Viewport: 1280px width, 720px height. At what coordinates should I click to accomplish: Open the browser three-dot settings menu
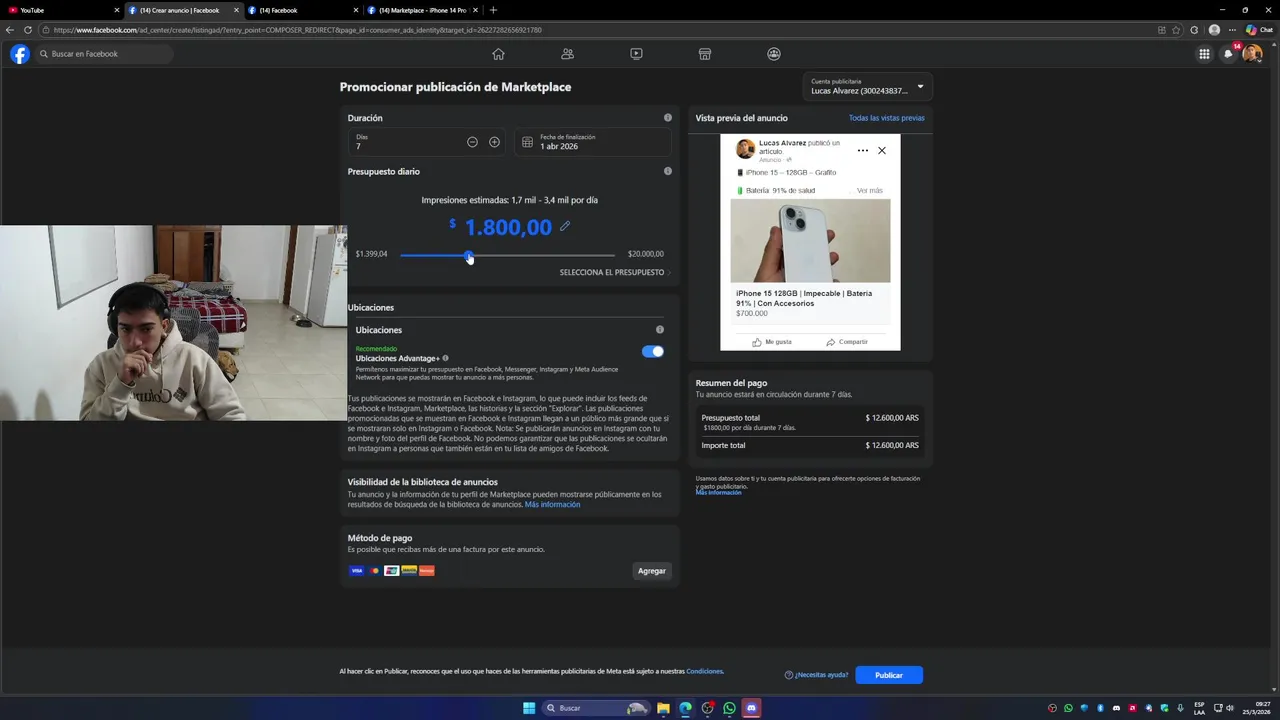(1232, 30)
